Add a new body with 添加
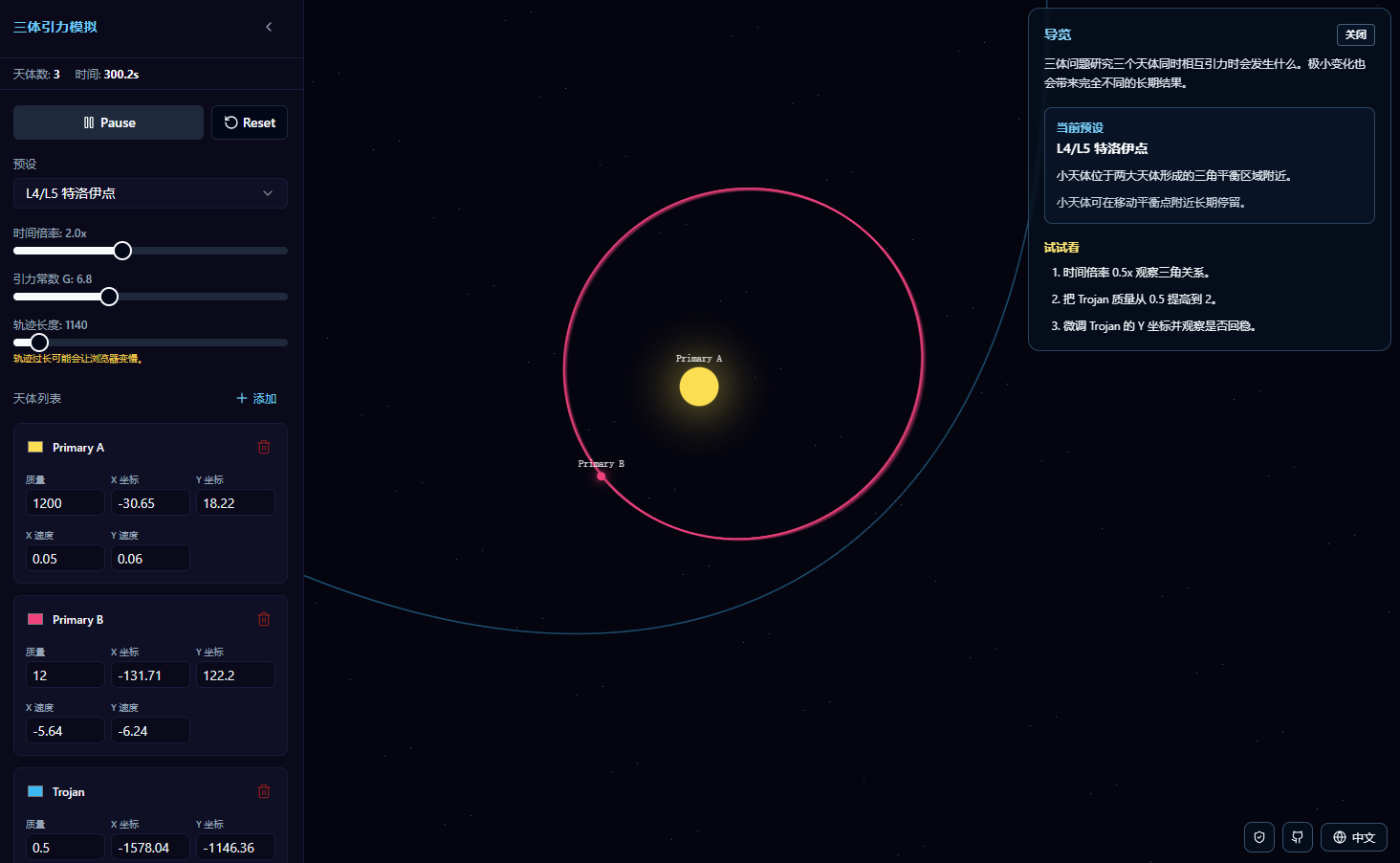The width and height of the screenshot is (1400, 863). click(256, 398)
